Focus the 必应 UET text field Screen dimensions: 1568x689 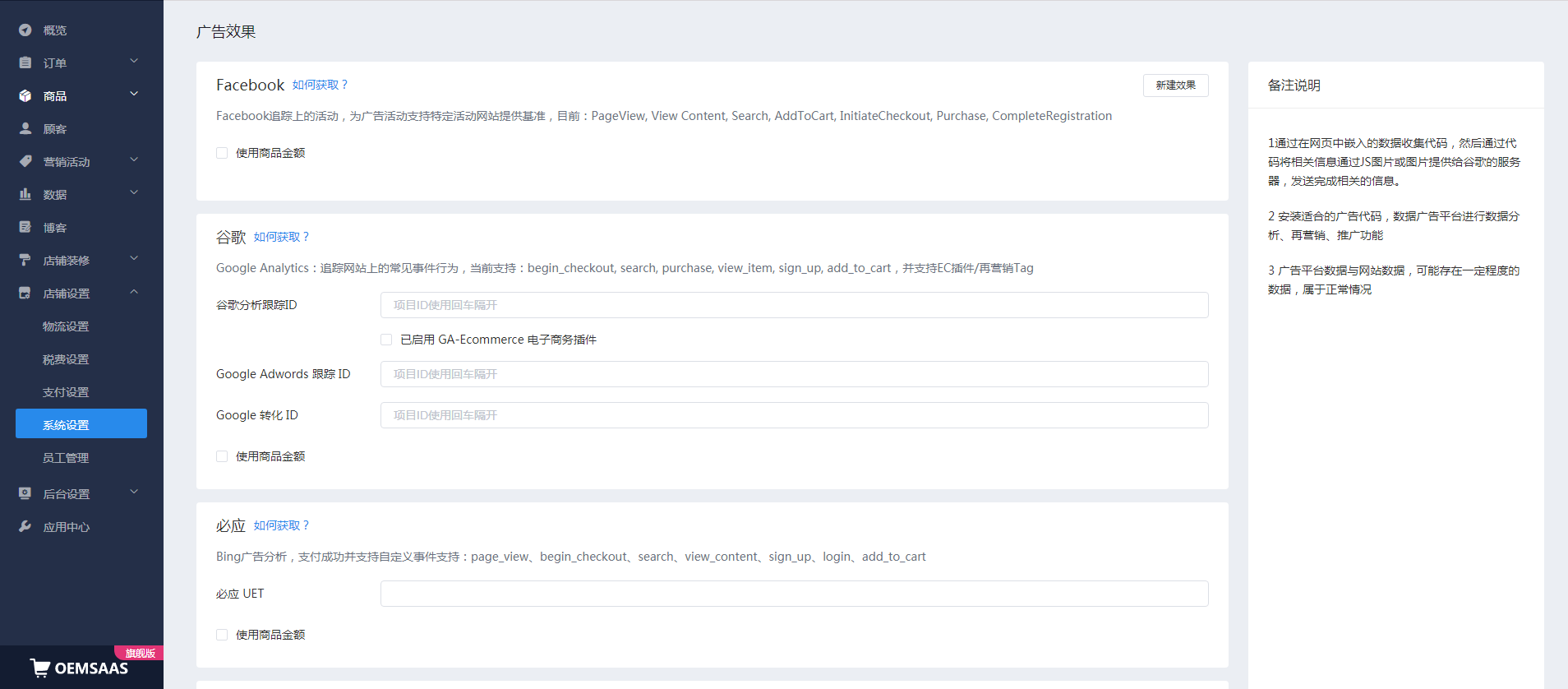click(794, 594)
